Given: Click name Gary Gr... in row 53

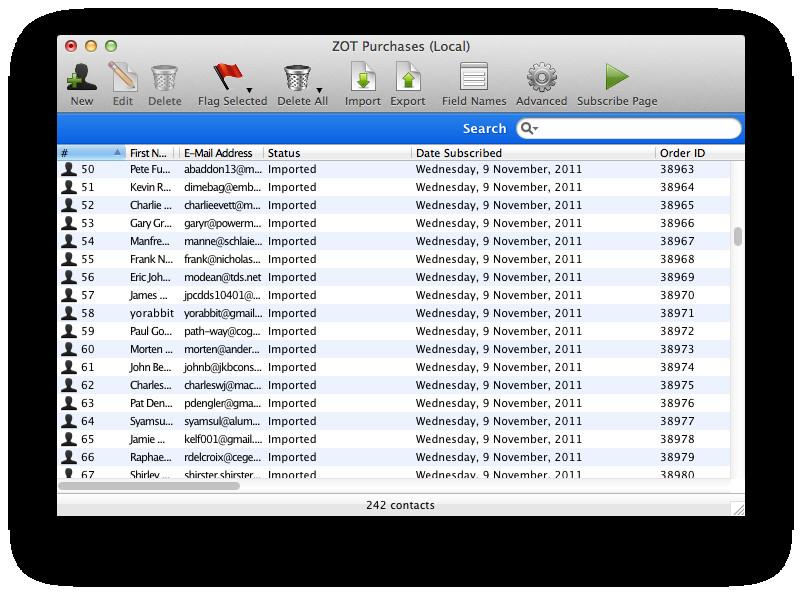Looking at the screenshot, I should point(150,223).
